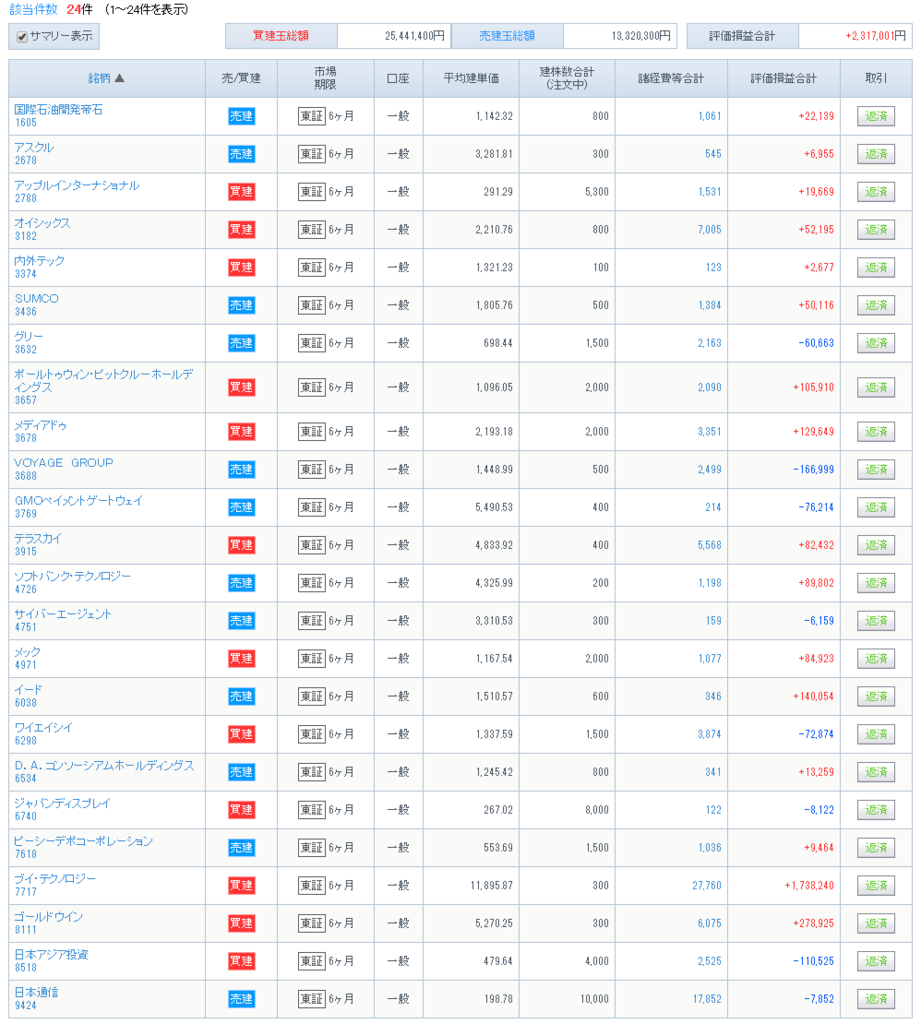
Task: Open グリー stock link
Action: 29,336
